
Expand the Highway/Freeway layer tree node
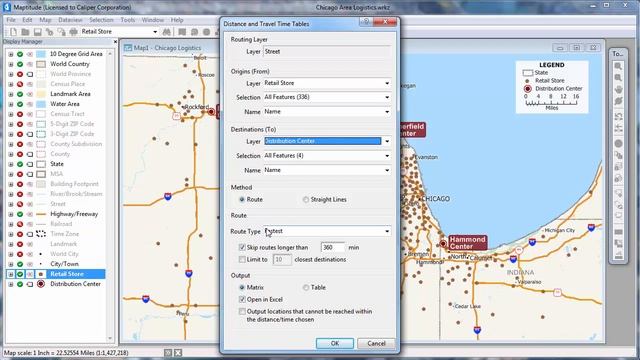pos(11,214)
